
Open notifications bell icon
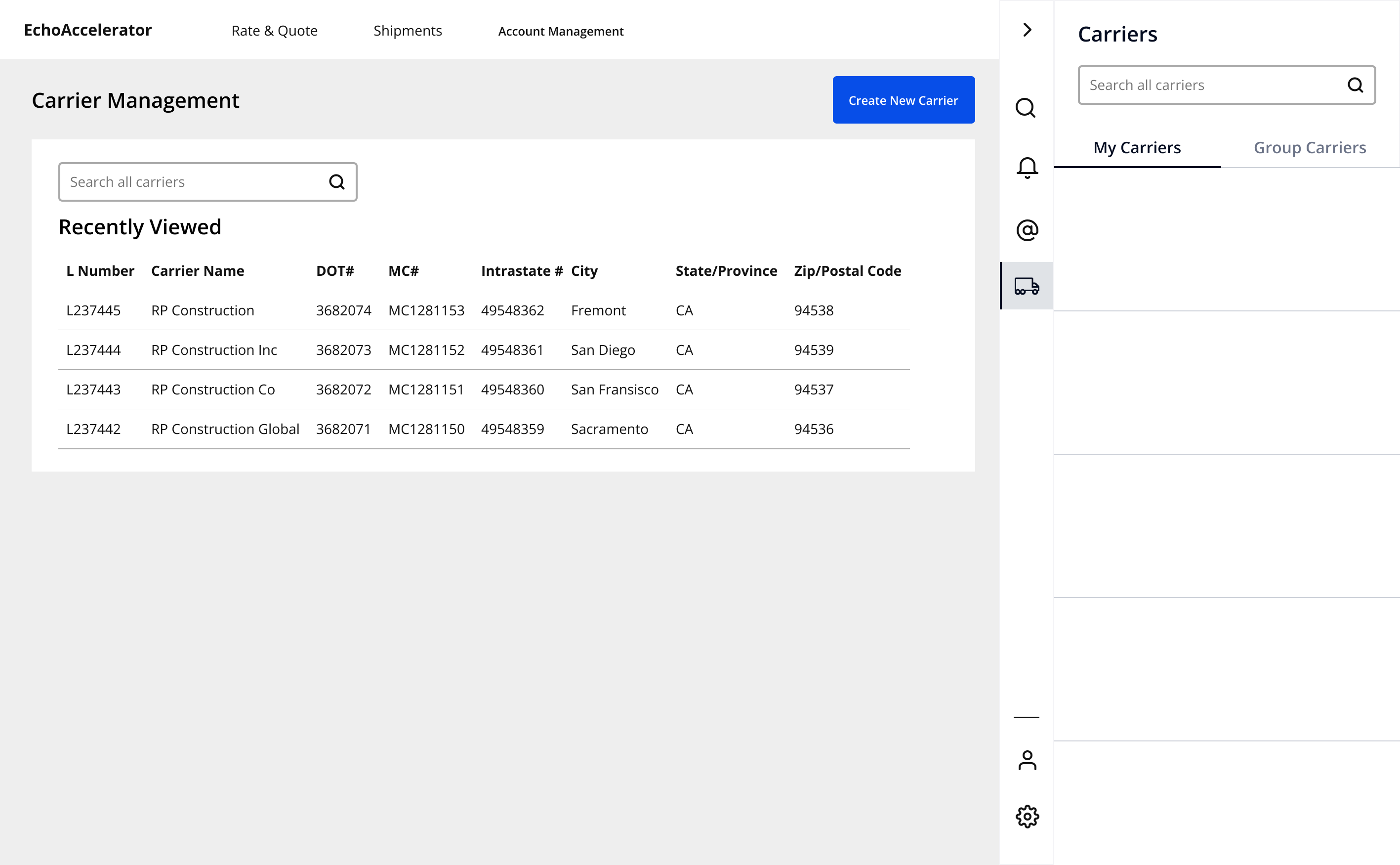click(1027, 168)
